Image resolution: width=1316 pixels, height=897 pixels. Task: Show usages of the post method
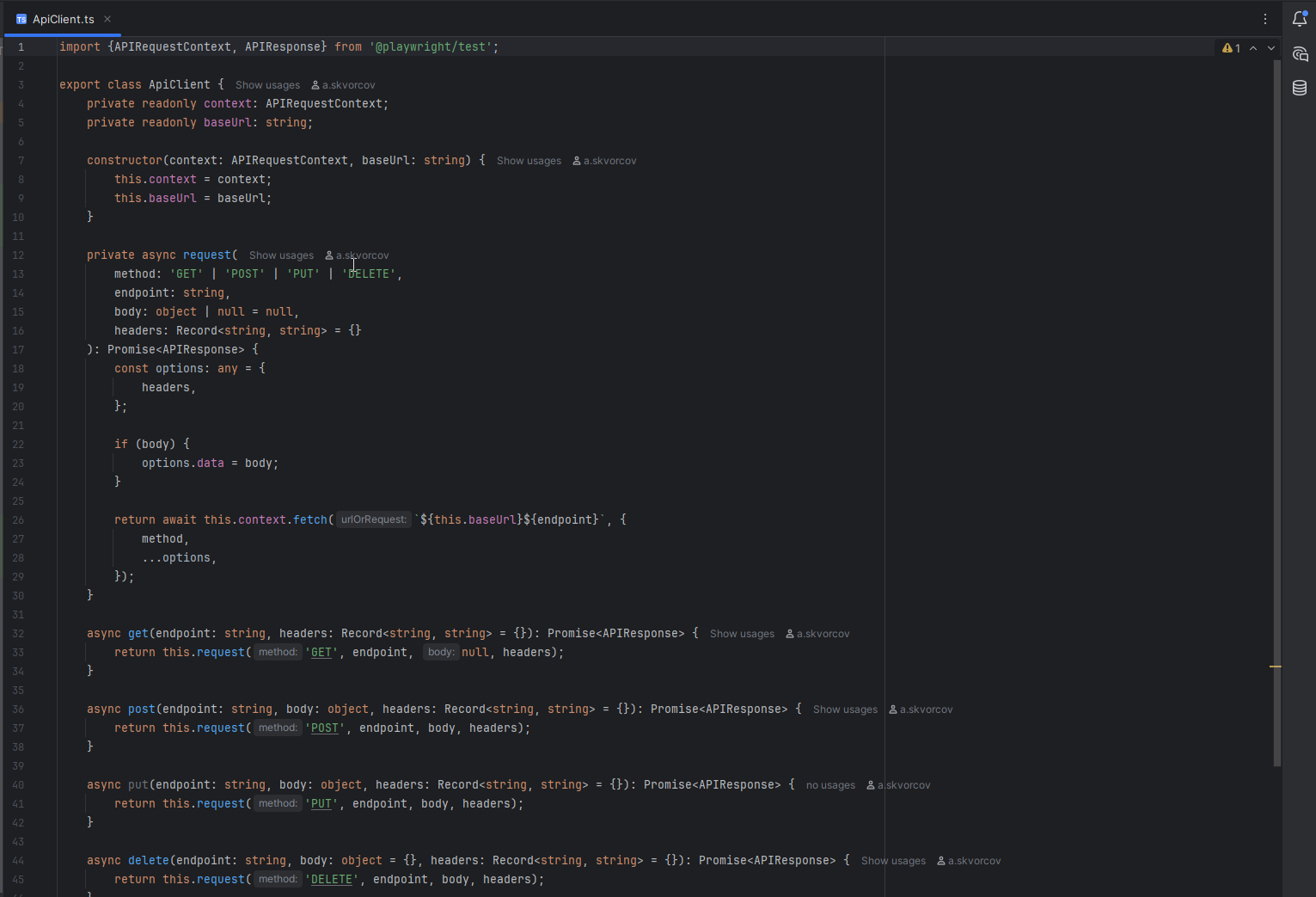[x=845, y=710]
